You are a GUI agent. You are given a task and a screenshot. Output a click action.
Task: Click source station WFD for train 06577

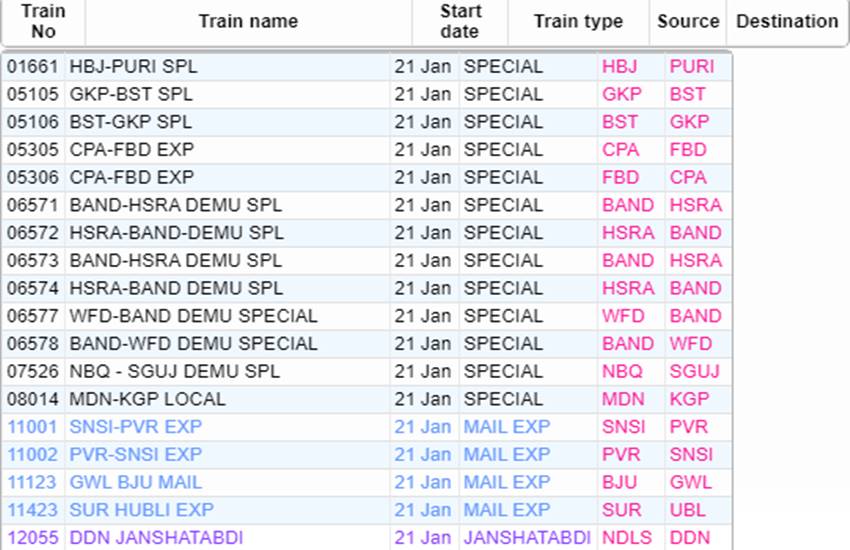click(x=623, y=316)
